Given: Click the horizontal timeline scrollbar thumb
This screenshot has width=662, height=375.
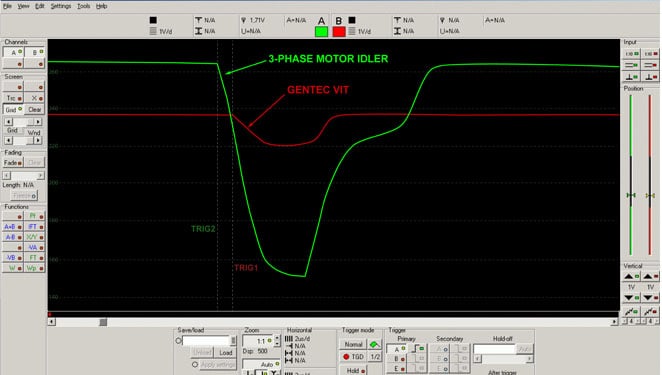Looking at the screenshot, I should point(103,322).
